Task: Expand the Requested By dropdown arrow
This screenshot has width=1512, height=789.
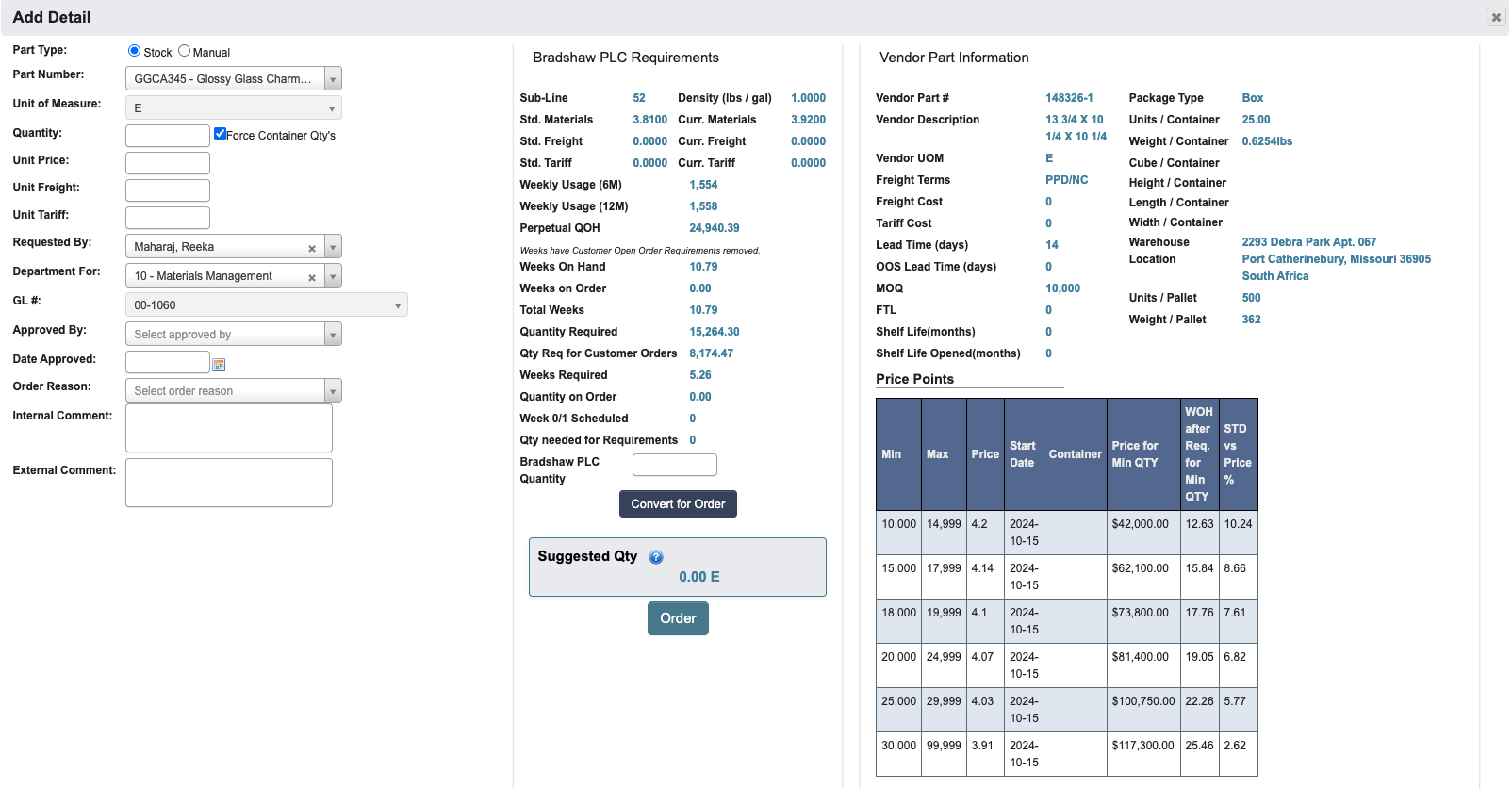Action: click(x=333, y=247)
